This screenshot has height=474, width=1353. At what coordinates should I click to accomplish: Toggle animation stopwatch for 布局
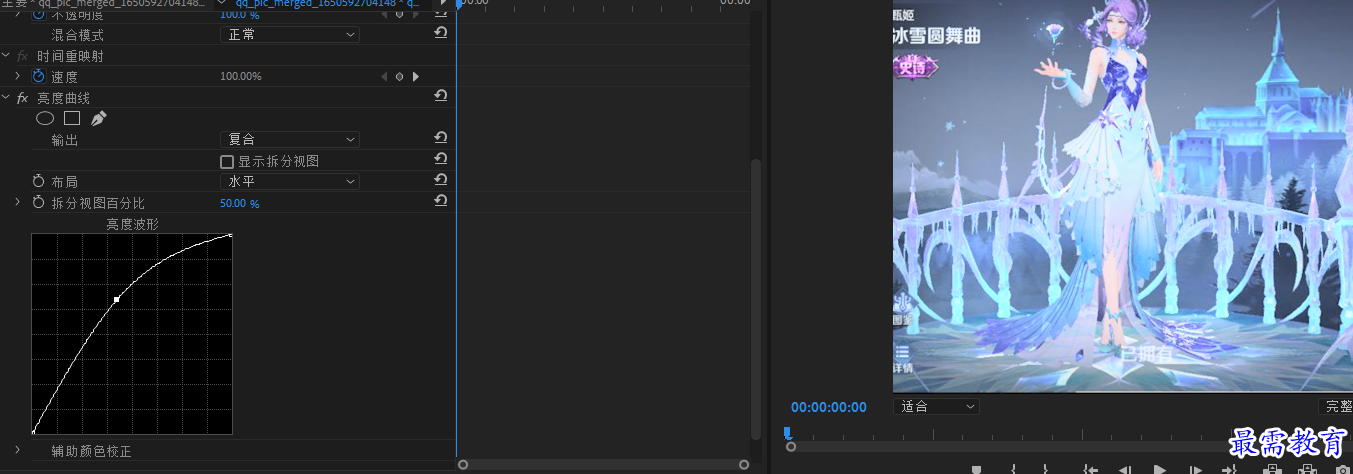39,181
